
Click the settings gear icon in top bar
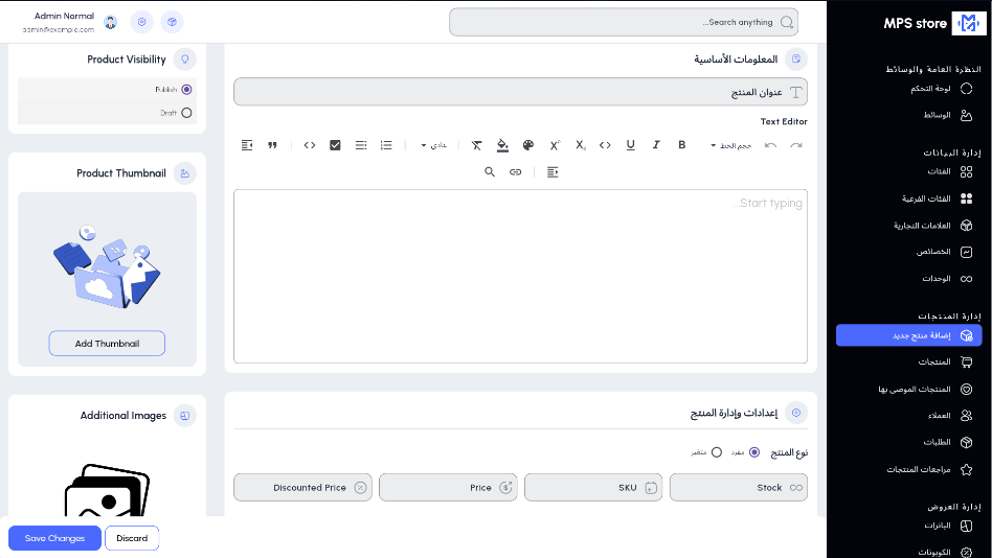(142, 22)
